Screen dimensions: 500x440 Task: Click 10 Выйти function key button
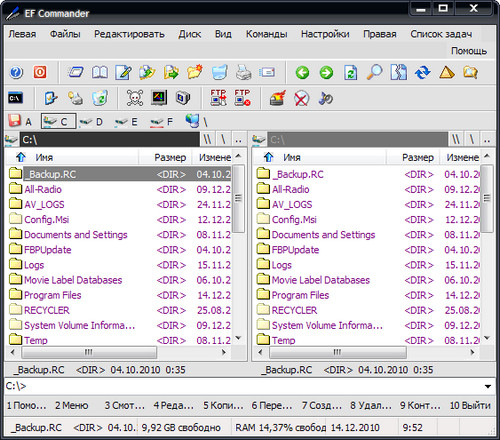click(x=470, y=406)
